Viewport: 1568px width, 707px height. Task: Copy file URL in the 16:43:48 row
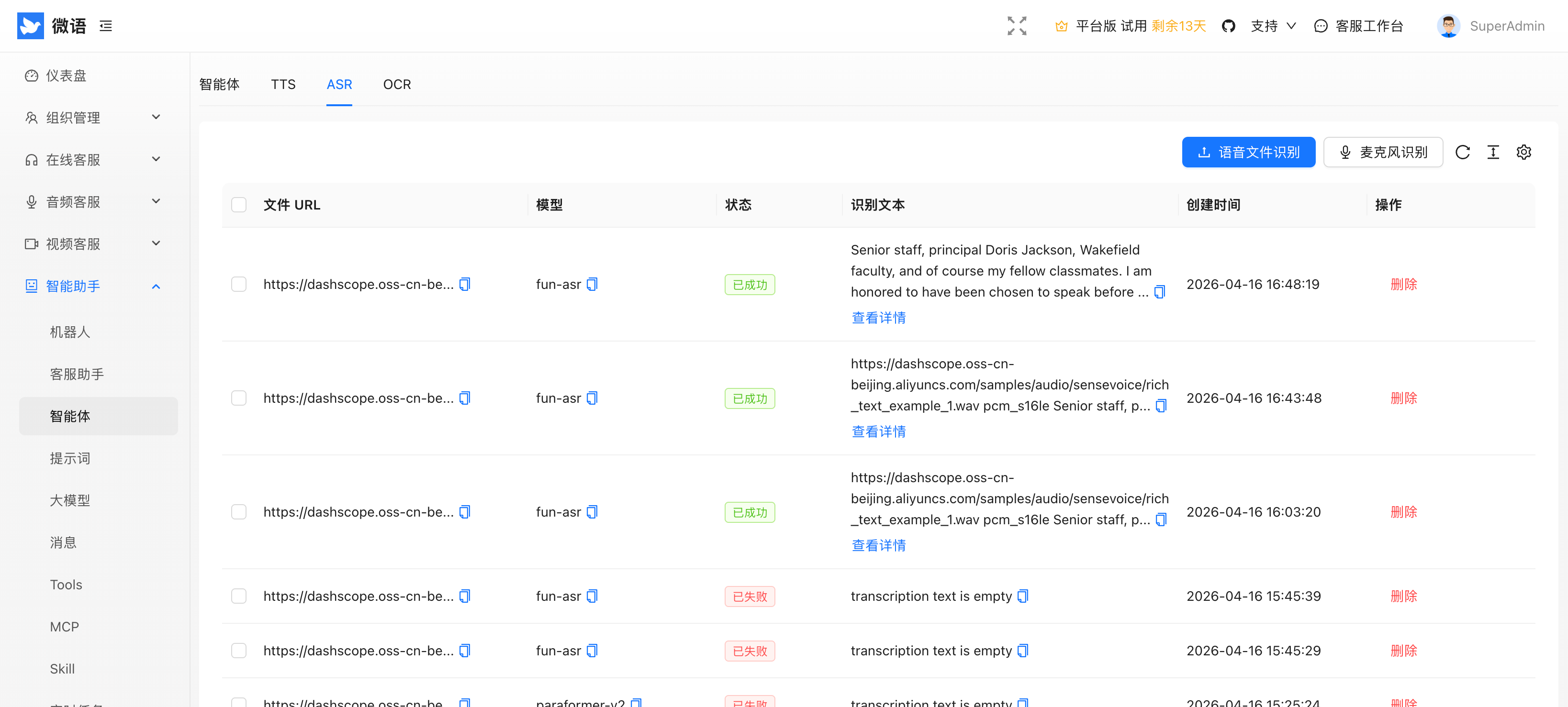pyautogui.click(x=464, y=398)
